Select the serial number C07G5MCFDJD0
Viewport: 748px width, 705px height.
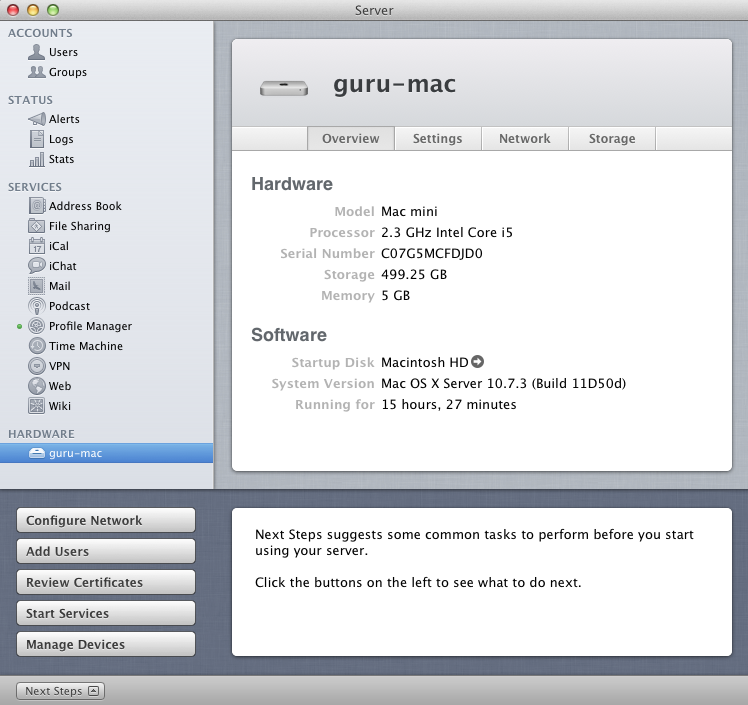tap(432, 253)
